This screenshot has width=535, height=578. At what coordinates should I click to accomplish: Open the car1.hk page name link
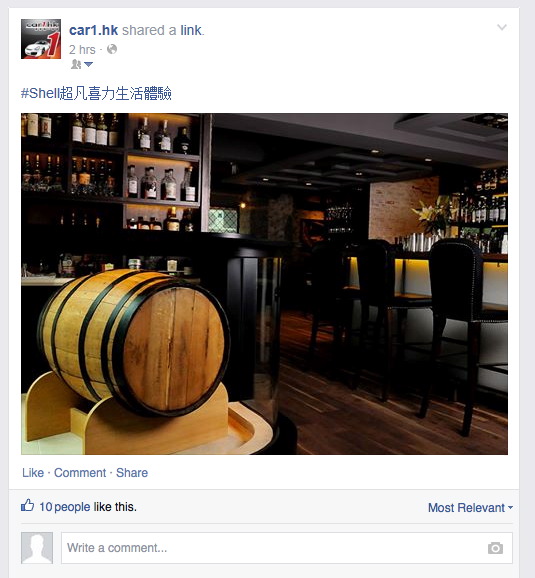[x=94, y=30]
